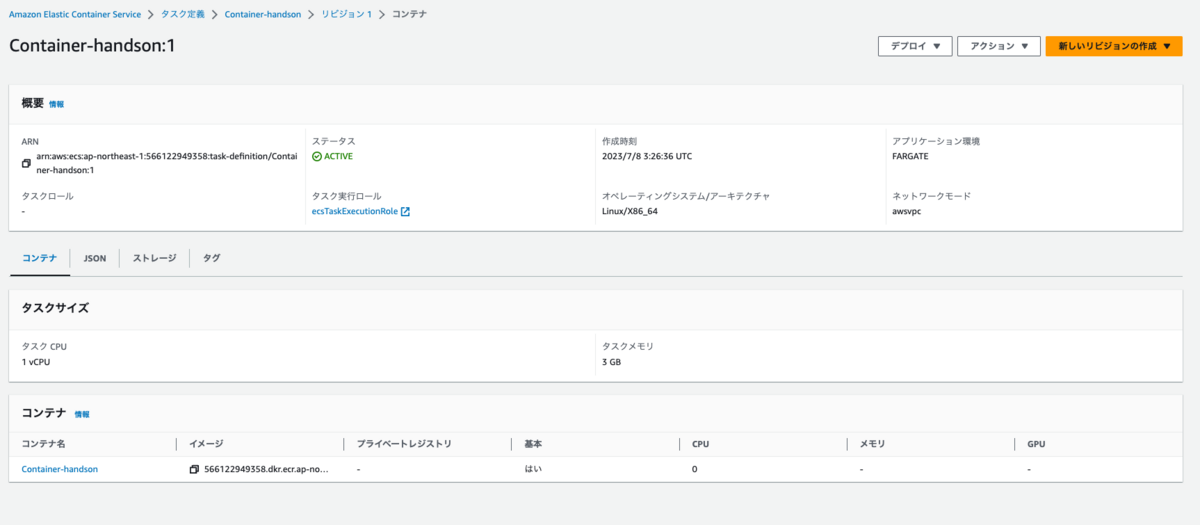The image size is (1200, 525).
Task: Switch to the JSON tab
Action: pos(95,258)
